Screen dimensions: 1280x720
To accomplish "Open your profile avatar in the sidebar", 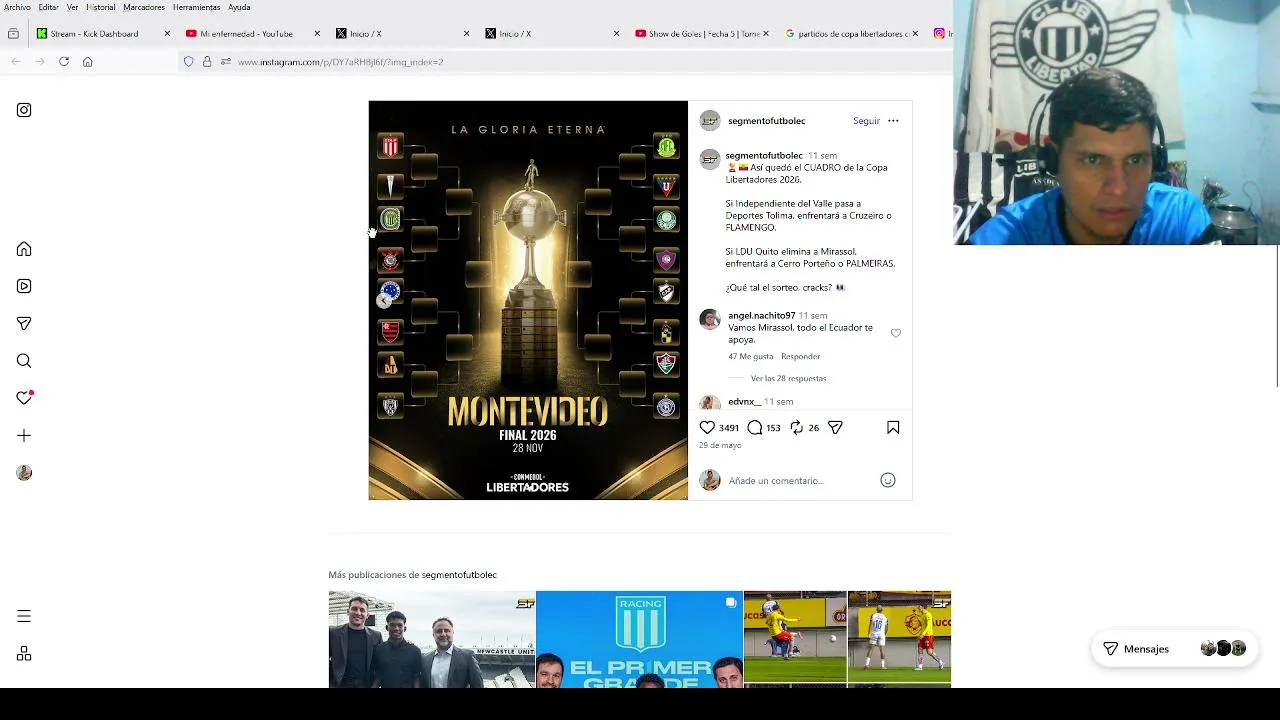I will pos(24,473).
